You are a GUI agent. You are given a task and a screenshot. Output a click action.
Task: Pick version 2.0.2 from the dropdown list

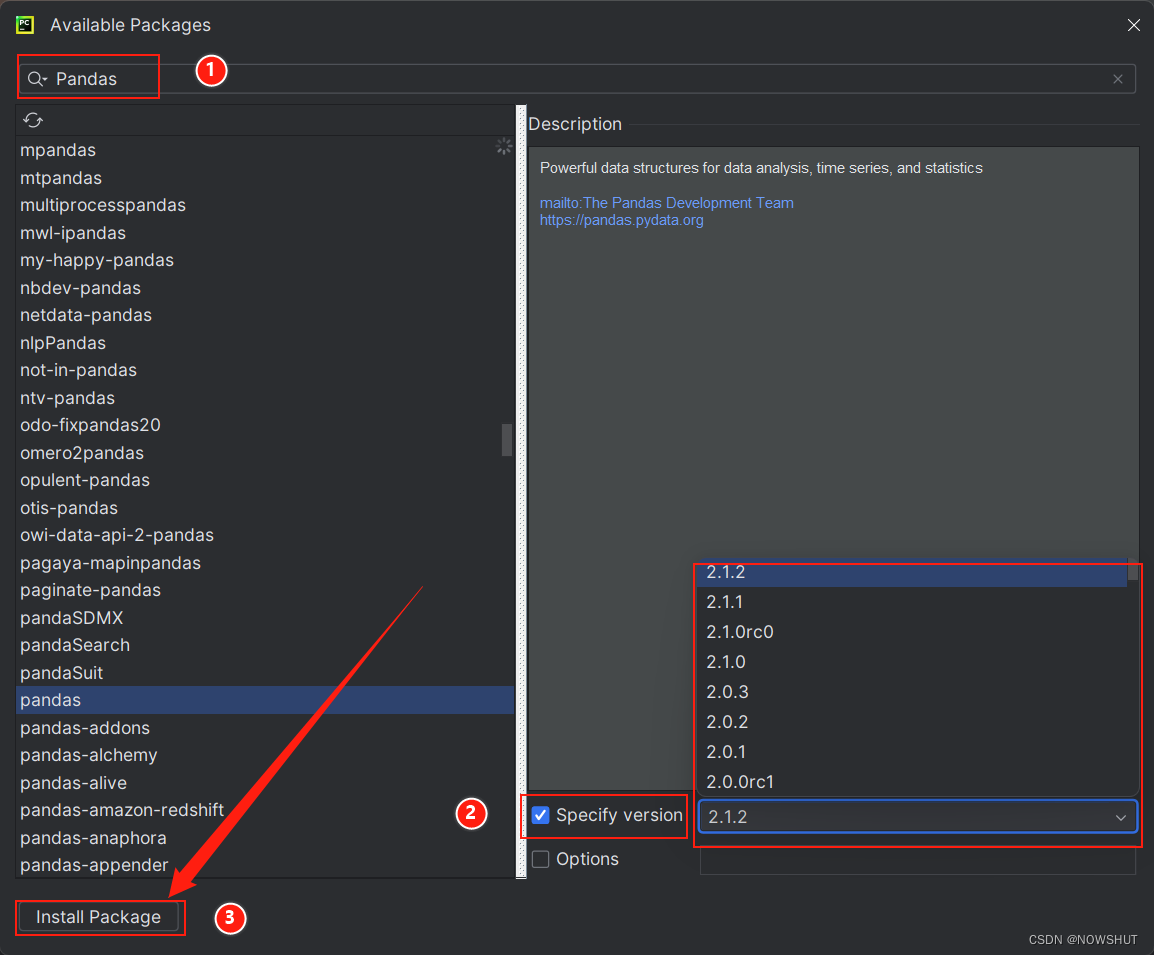[911, 723]
